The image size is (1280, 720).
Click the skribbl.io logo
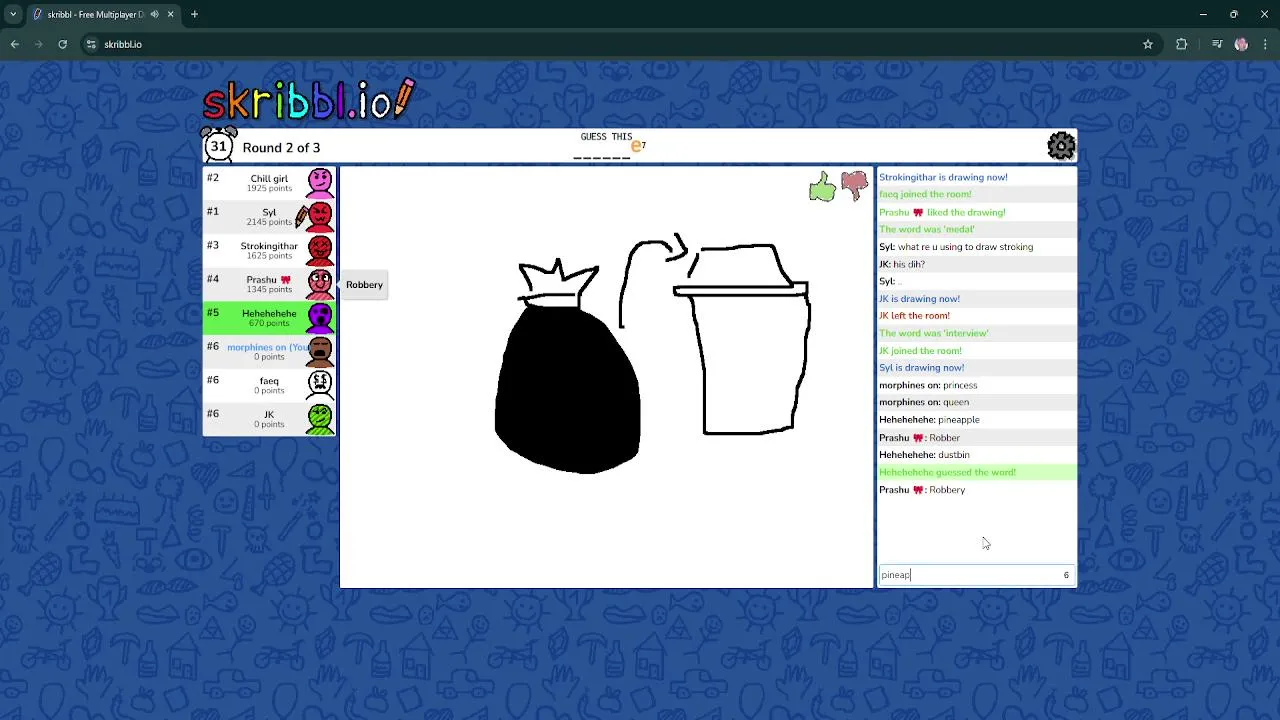click(308, 99)
